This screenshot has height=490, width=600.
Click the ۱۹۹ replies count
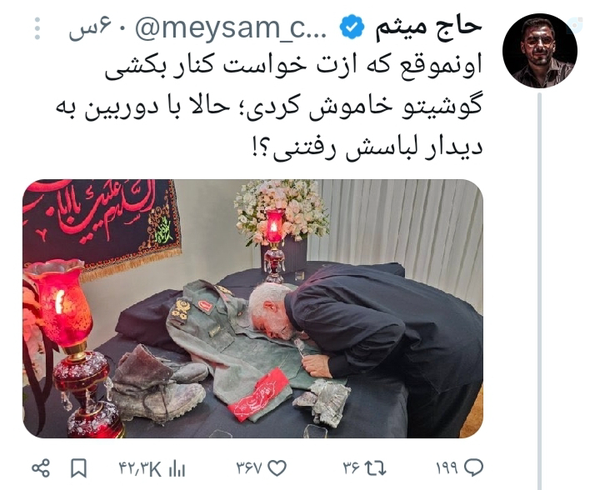(x=447, y=467)
